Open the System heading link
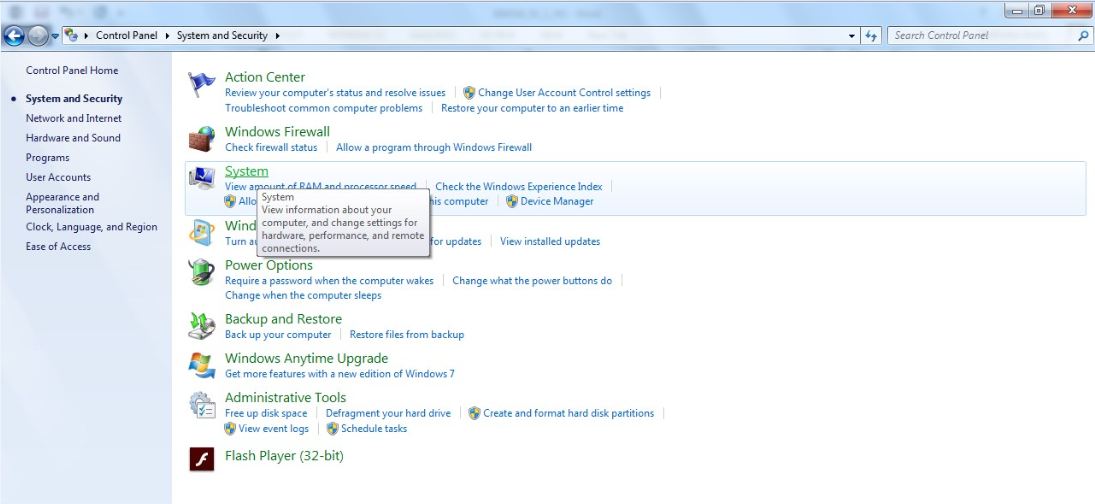Viewport: 1095px width, 504px height. pos(247,171)
